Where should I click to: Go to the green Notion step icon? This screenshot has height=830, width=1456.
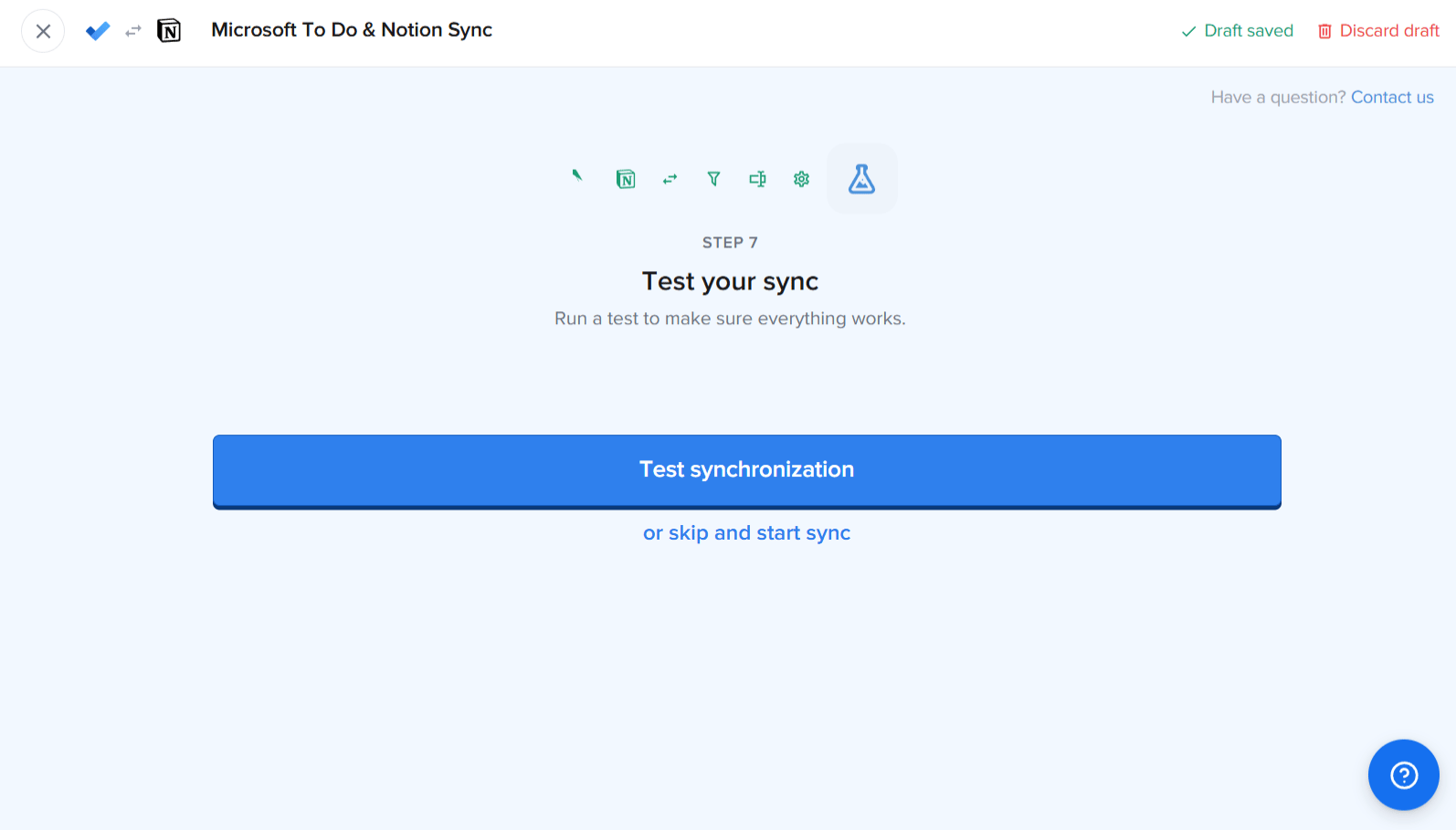tap(626, 179)
